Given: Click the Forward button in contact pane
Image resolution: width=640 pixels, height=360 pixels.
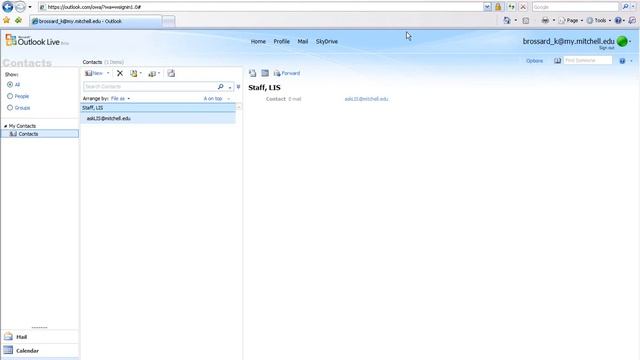Looking at the screenshot, I should tap(287, 73).
